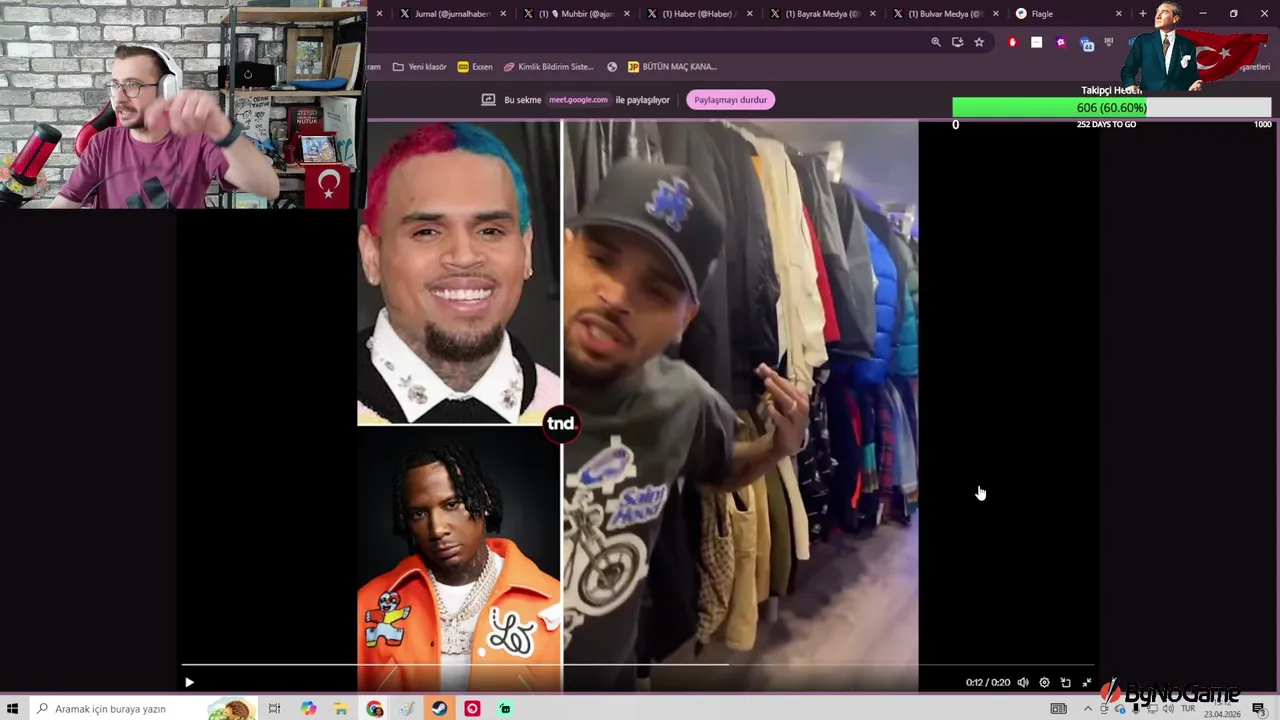The image size is (1280, 720).
Task: Click the red extension icon
Action: (1013, 42)
